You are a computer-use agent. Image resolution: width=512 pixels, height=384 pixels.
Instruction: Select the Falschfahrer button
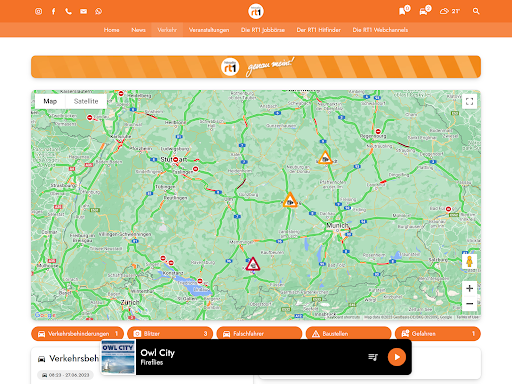pos(259,334)
